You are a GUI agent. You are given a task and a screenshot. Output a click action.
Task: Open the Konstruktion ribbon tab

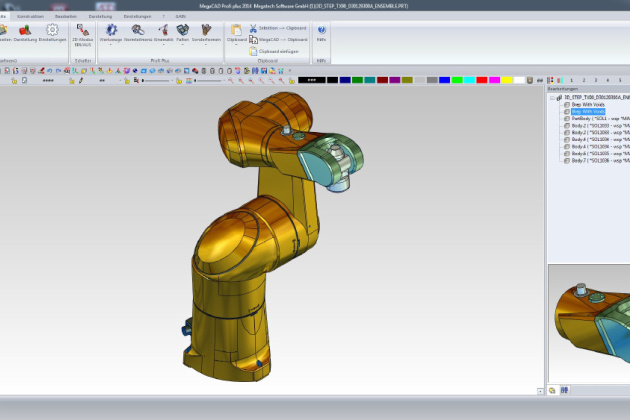[31, 17]
